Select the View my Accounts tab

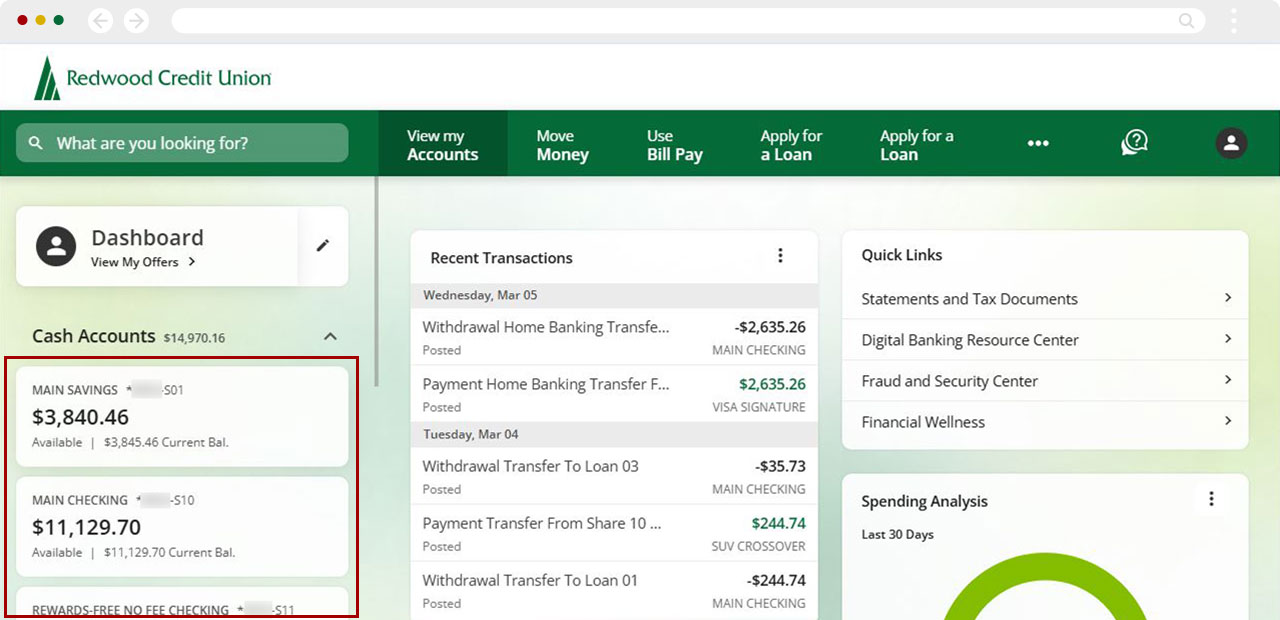tap(443, 144)
